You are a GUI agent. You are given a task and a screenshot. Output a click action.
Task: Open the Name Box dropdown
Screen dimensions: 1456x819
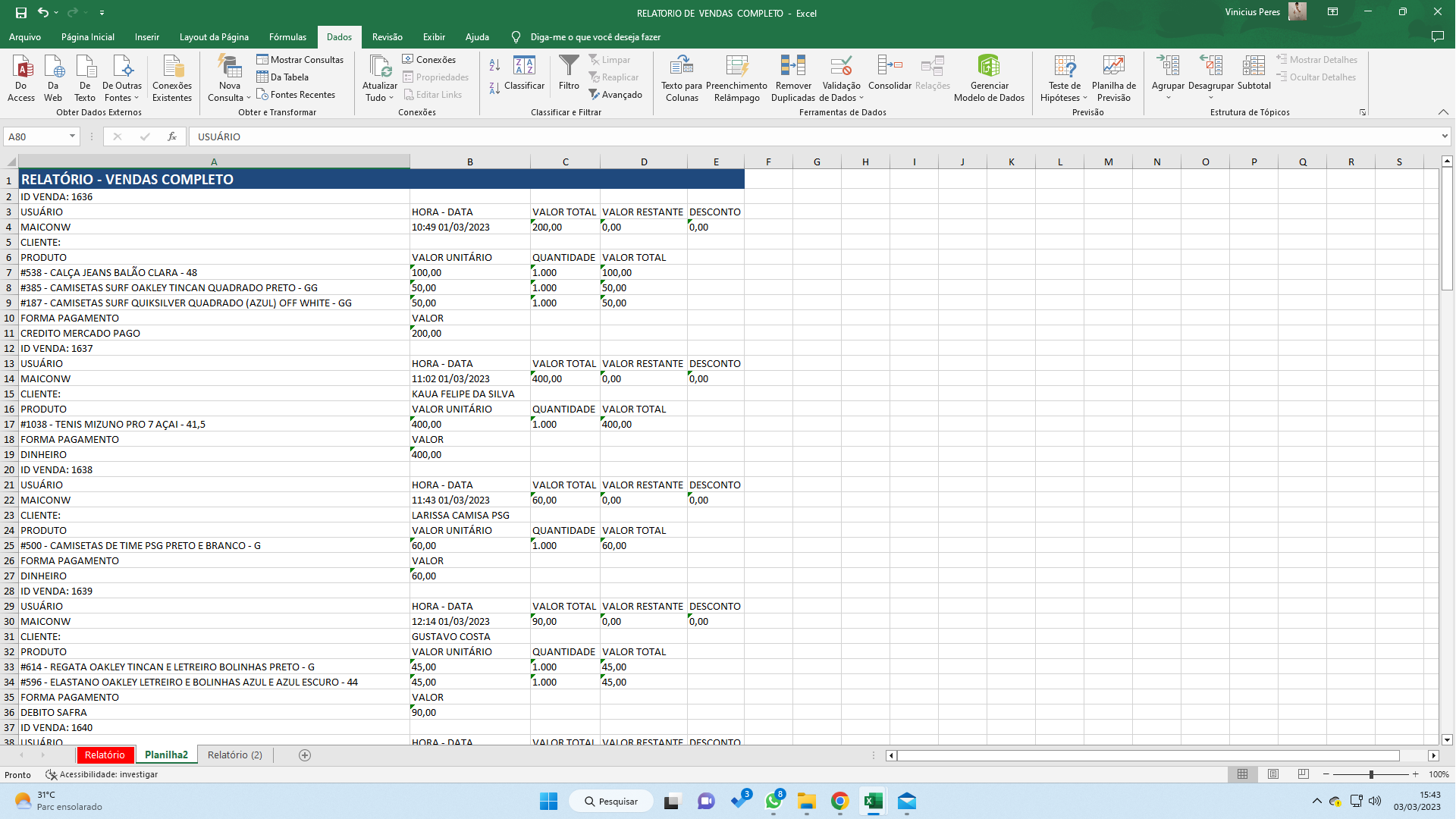[x=72, y=136]
